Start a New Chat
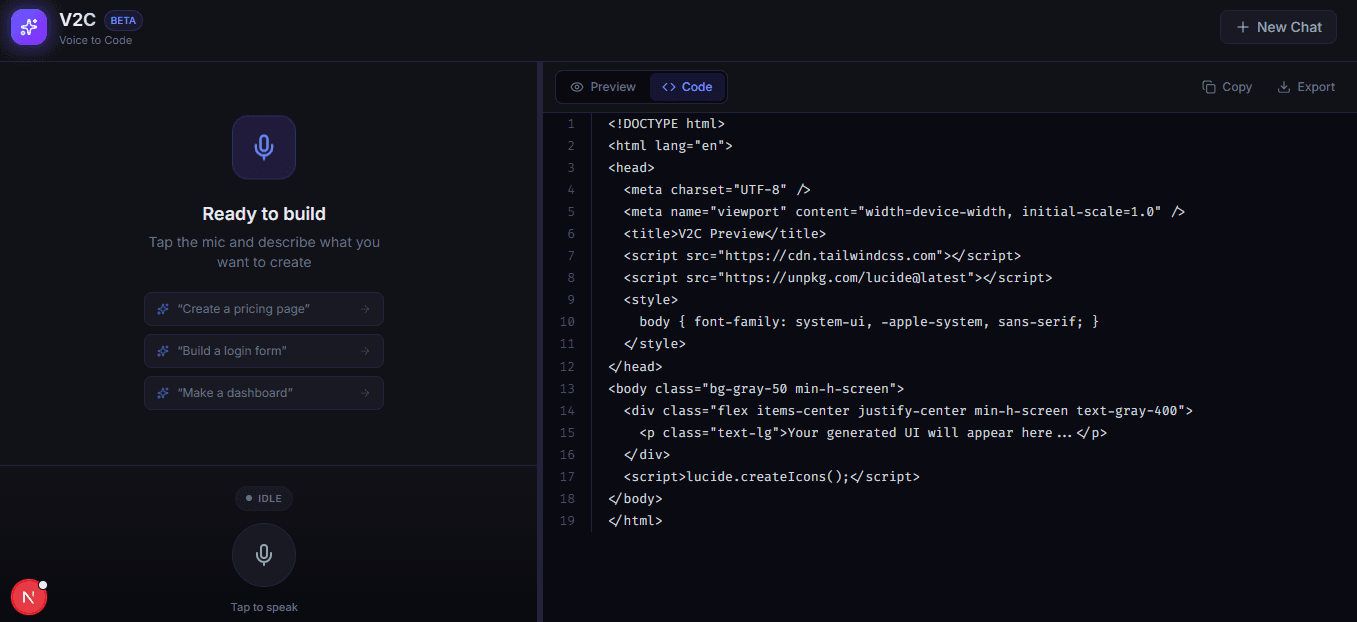The image size is (1357, 622). (x=1278, y=27)
